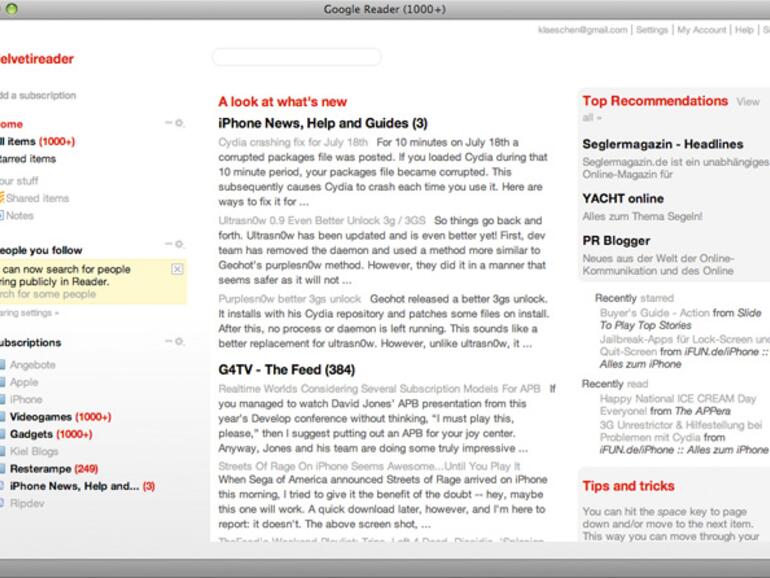Open Cydia crashing fix for July 18th

pyautogui.click(x=293, y=142)
